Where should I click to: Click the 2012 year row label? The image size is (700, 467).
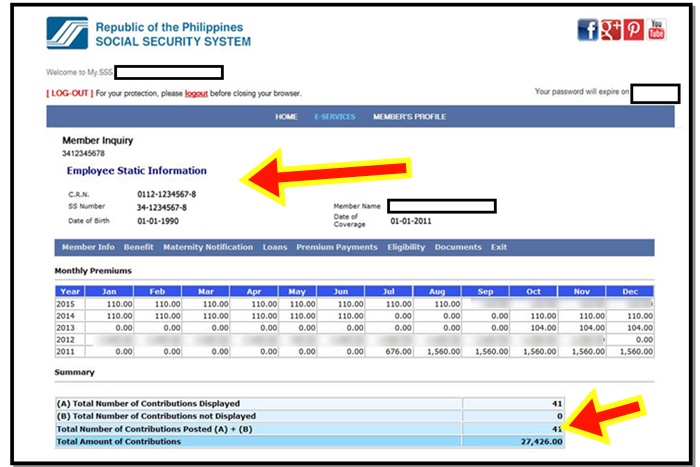pos(65,340)
